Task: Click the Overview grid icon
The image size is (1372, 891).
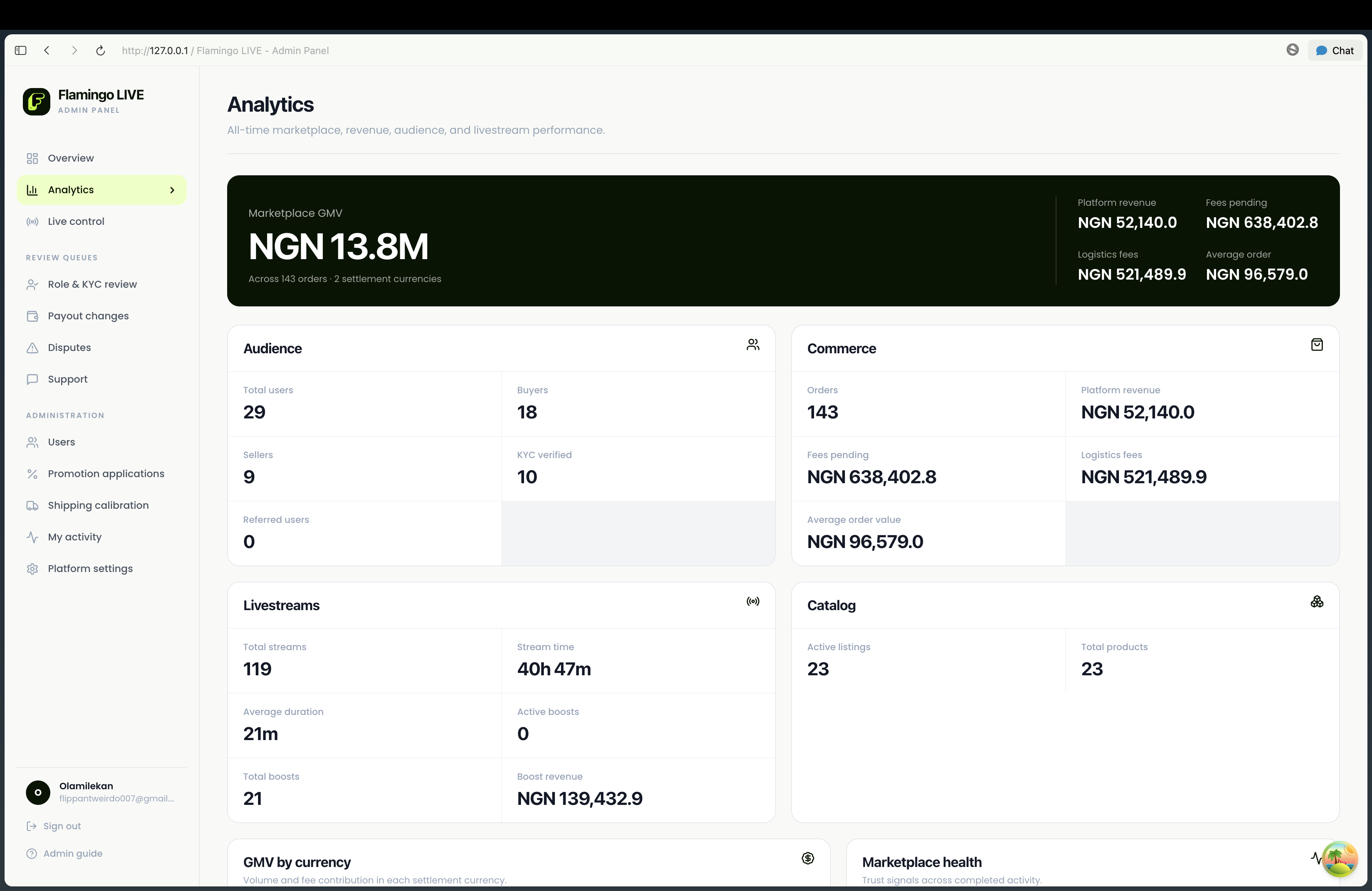Action: click(32, 159)
